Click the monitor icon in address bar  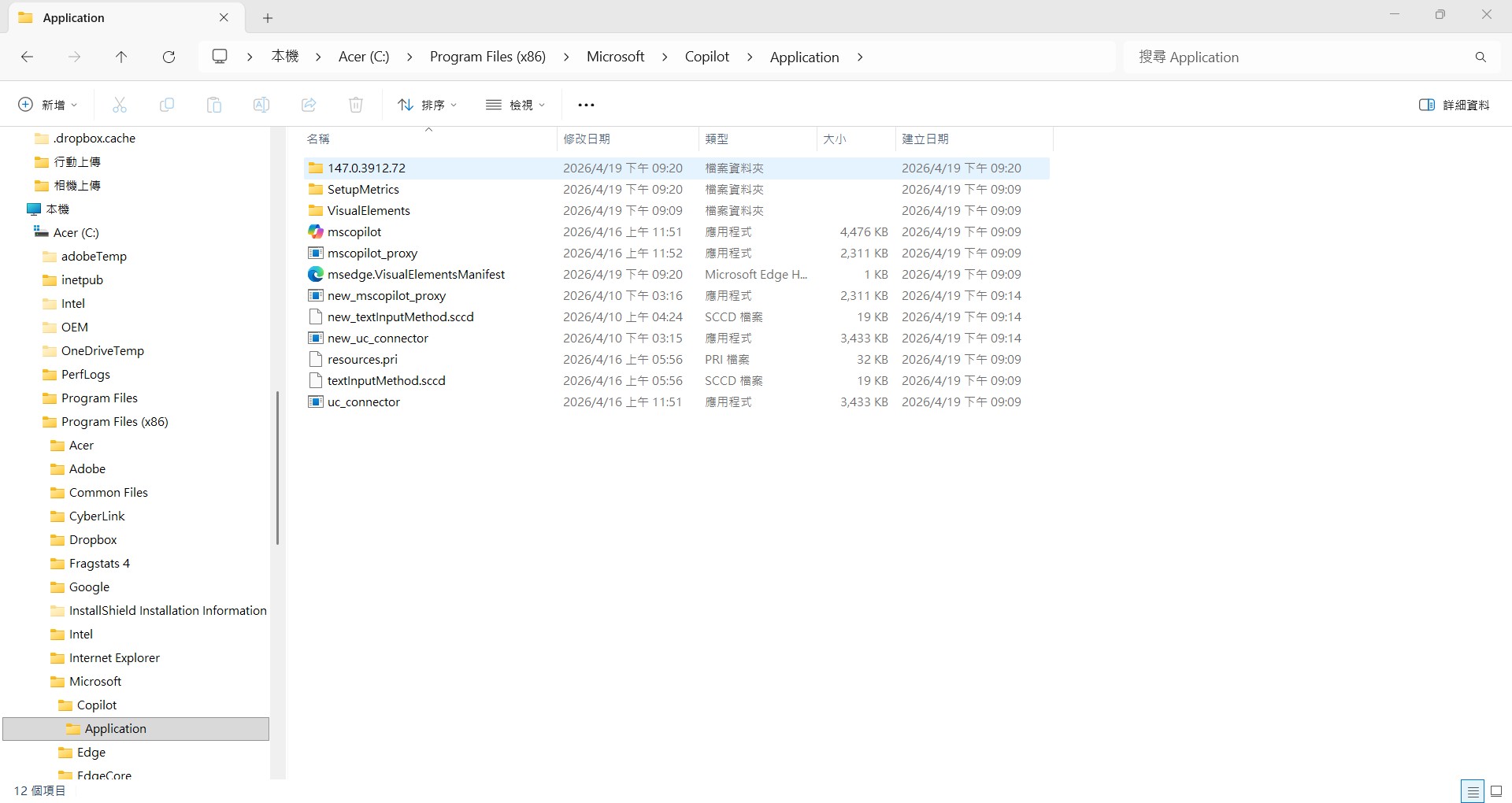220,57
